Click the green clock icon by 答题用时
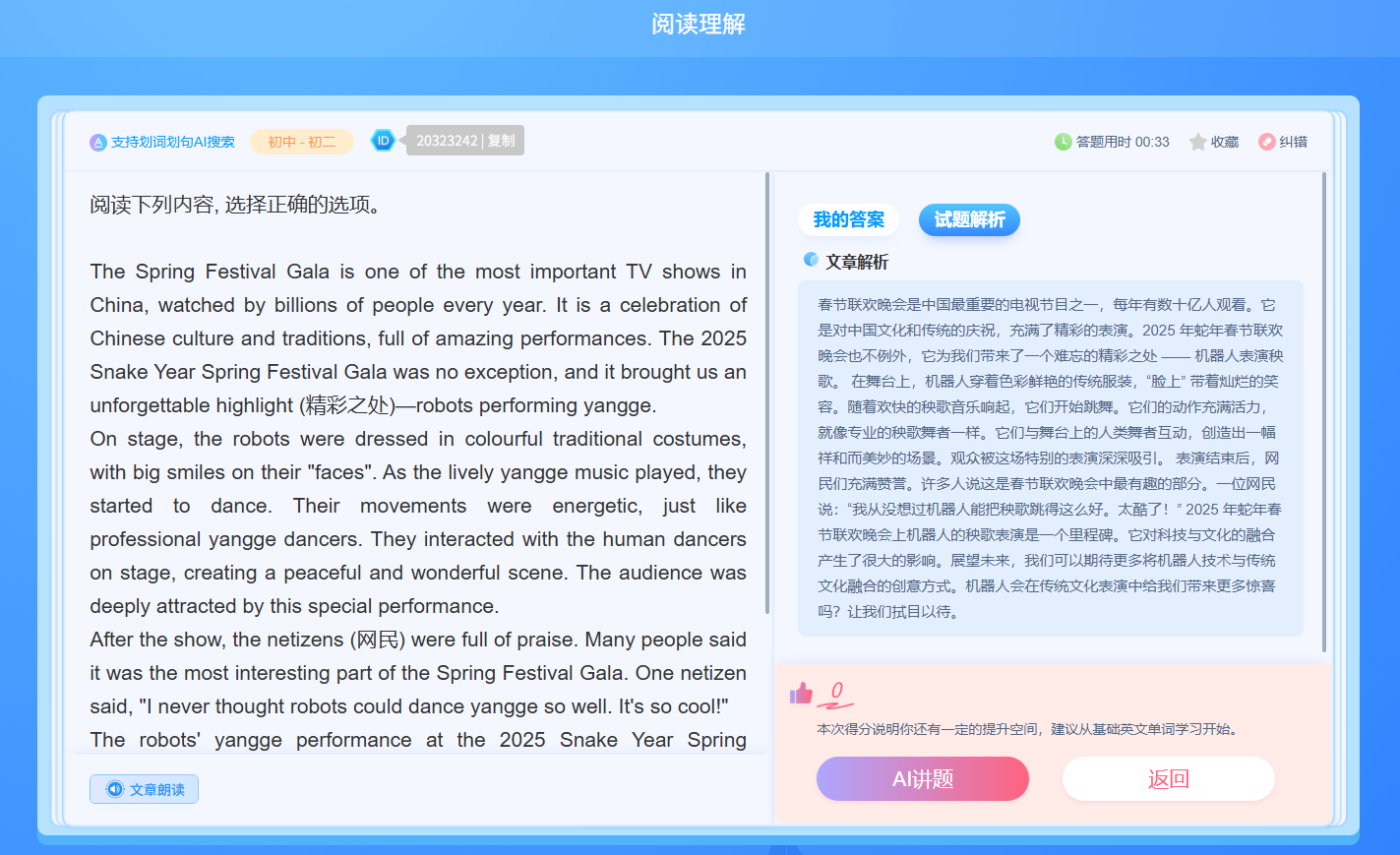 click(x=1063, y=142)
